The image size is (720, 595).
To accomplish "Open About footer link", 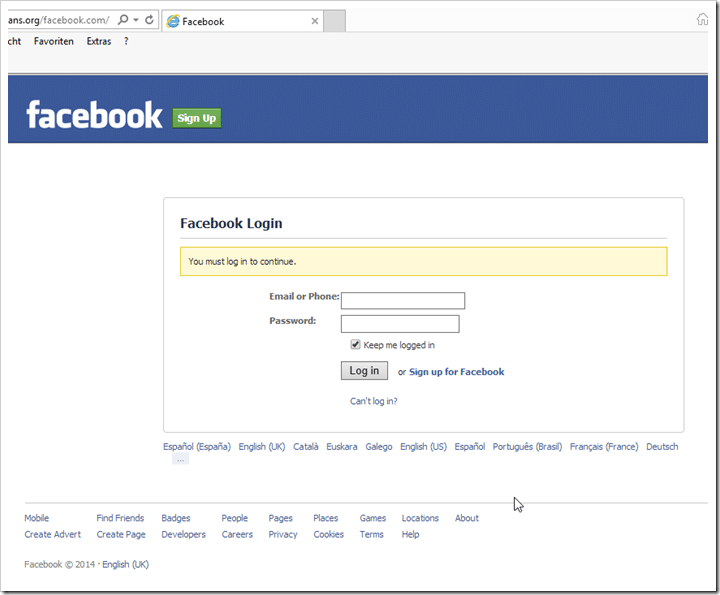I will [467, 518].
